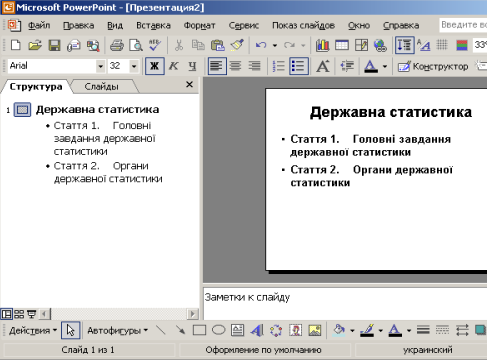Close the outline pane with X
This screenshot has width=487, height=360.
(189, 85)
